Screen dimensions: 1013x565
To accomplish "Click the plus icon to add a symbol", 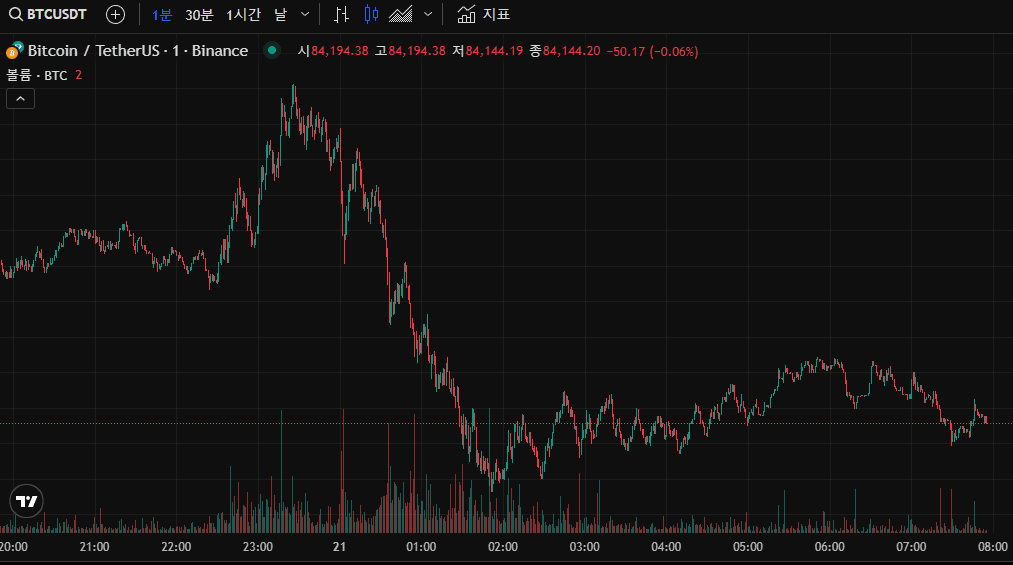I will [116, 15].
